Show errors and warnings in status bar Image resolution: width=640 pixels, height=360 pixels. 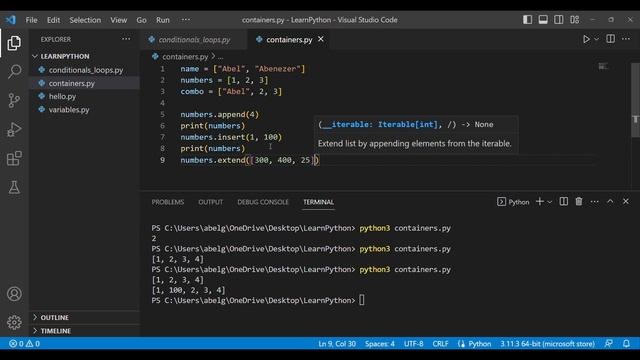tap(24, 344)
